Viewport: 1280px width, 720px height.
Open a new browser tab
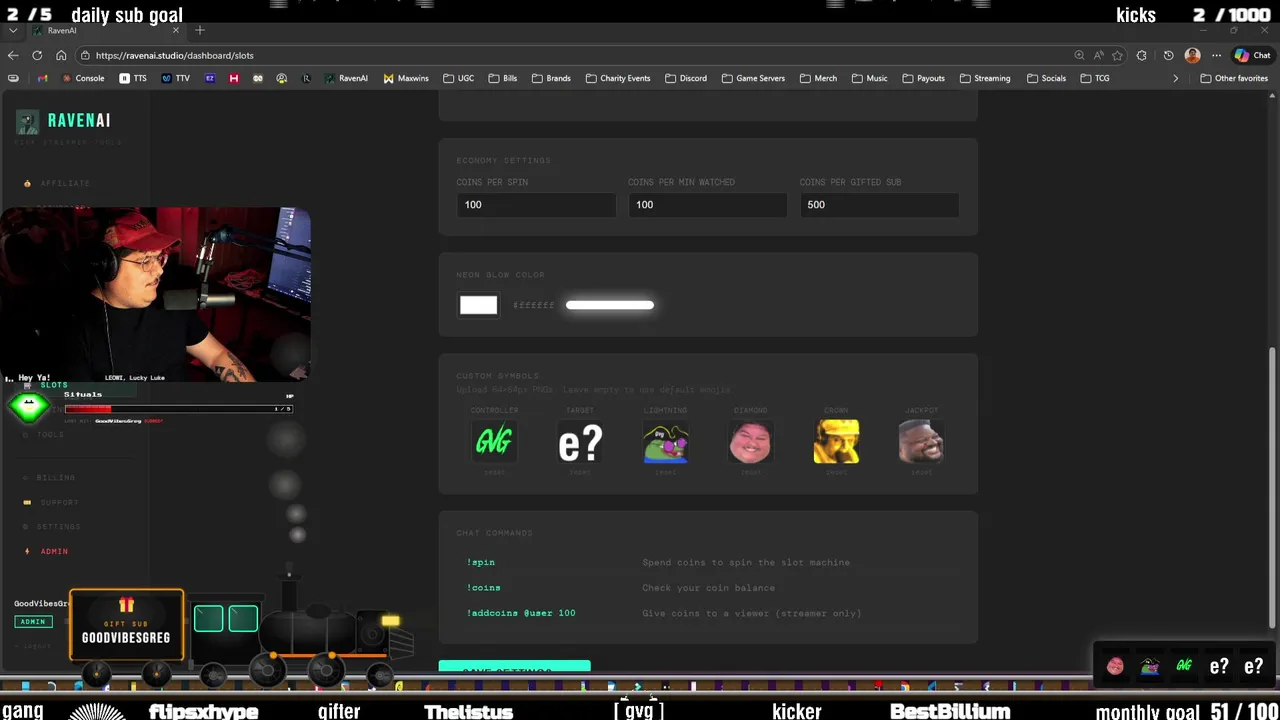click(199, 30)
